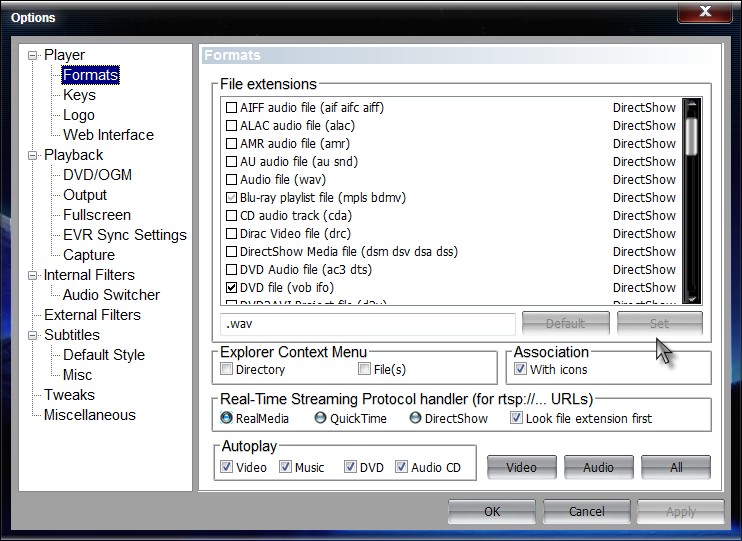
Task: Enable Directory in Explorer Context Menu
Action: [x=227, y=369]
